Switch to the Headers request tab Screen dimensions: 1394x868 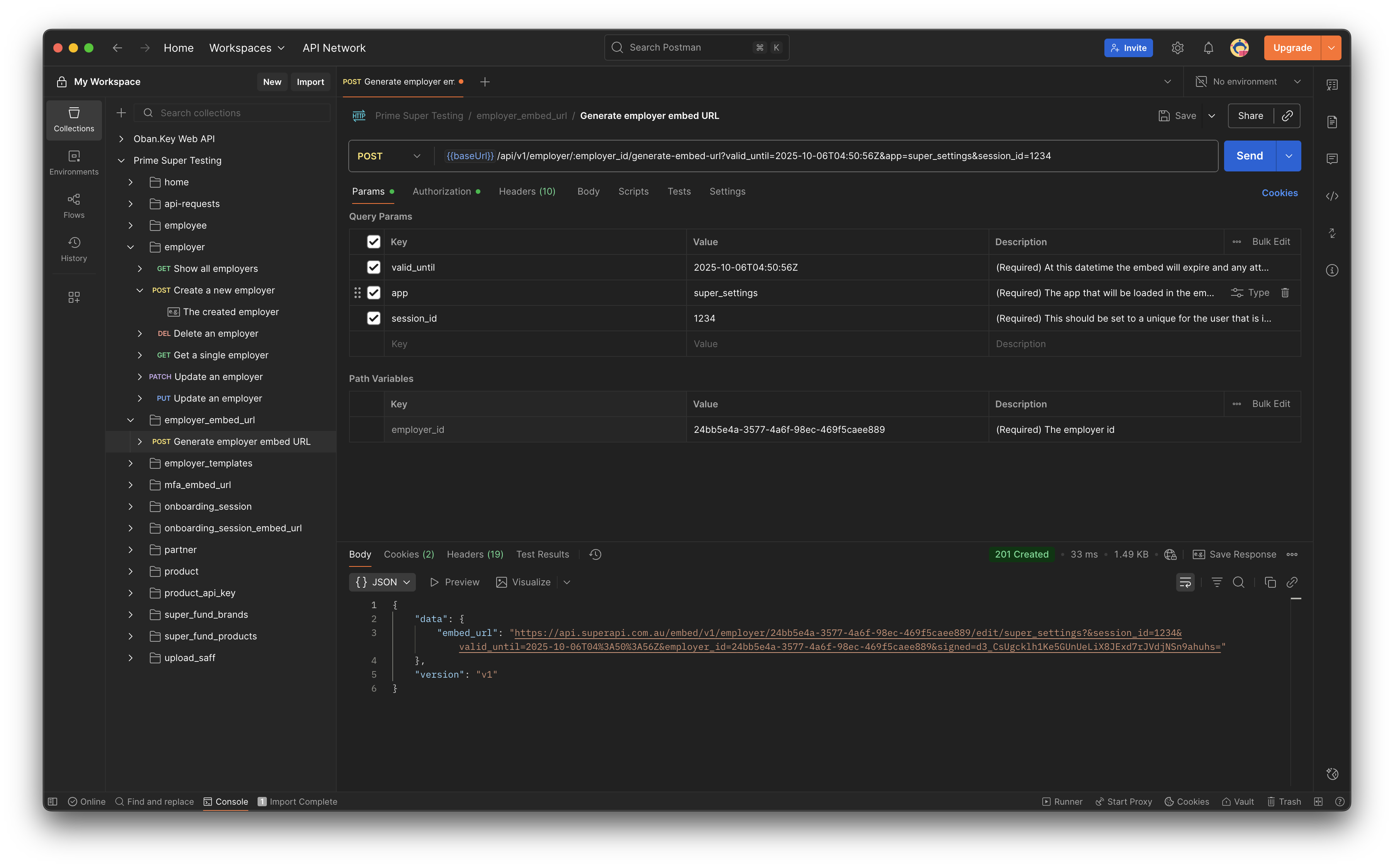coord(526,192)
